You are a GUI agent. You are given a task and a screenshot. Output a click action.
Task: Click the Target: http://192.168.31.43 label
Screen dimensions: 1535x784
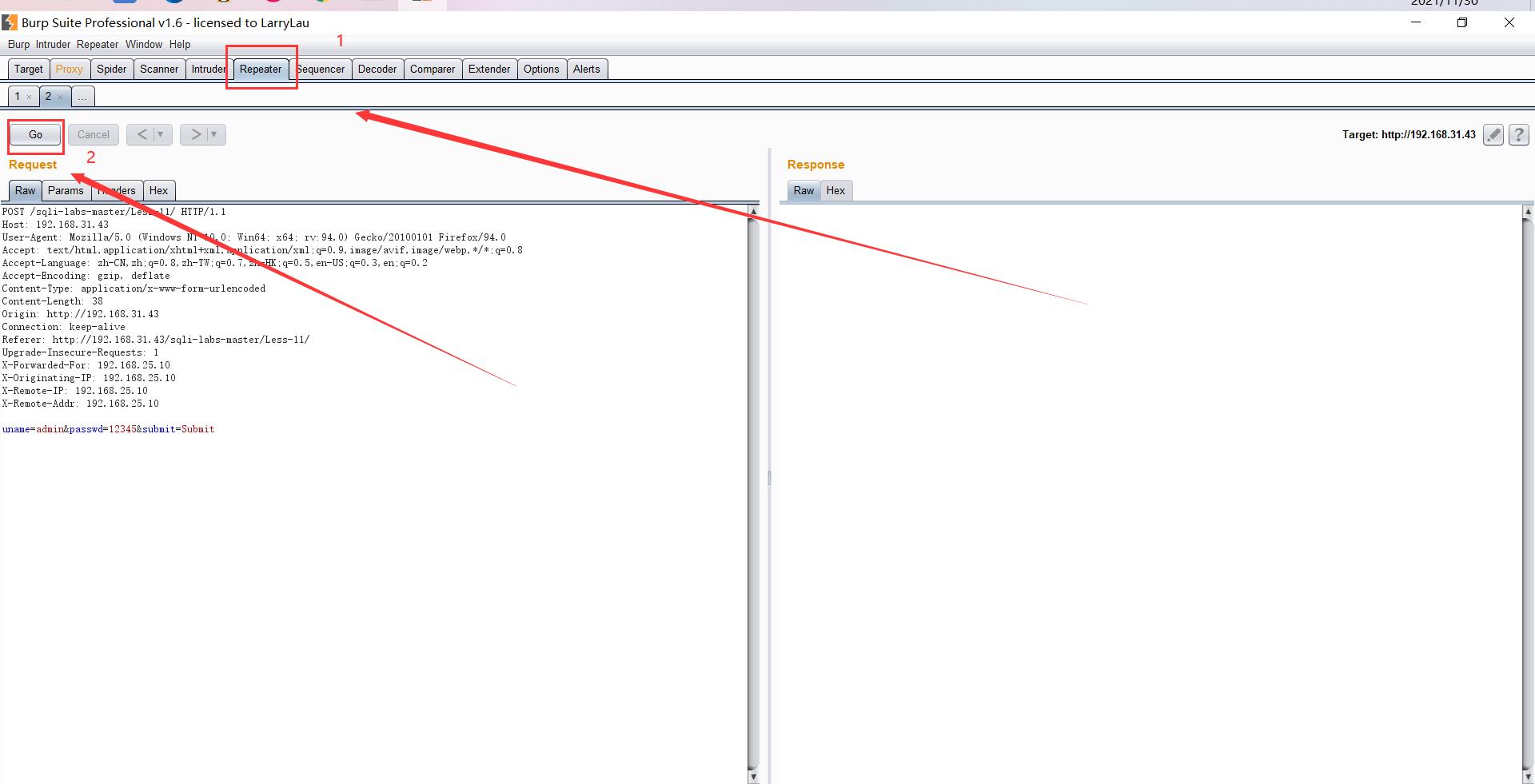(x=1409, y=134)
